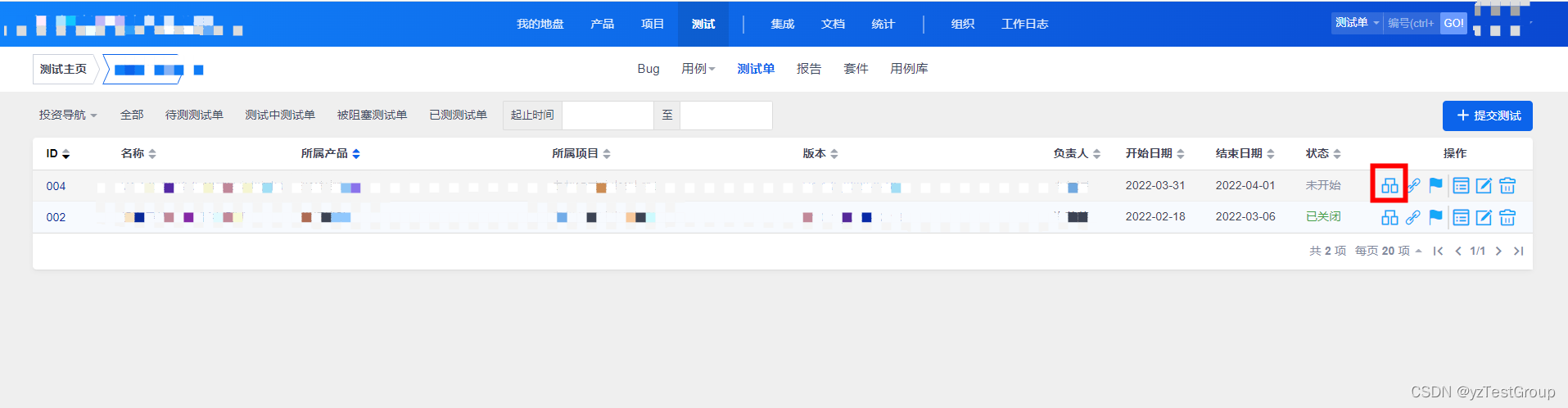The height and width of the screenshot is (408, 1568).
Task: Click the flag report icon in row 004
Action: 1435,186
